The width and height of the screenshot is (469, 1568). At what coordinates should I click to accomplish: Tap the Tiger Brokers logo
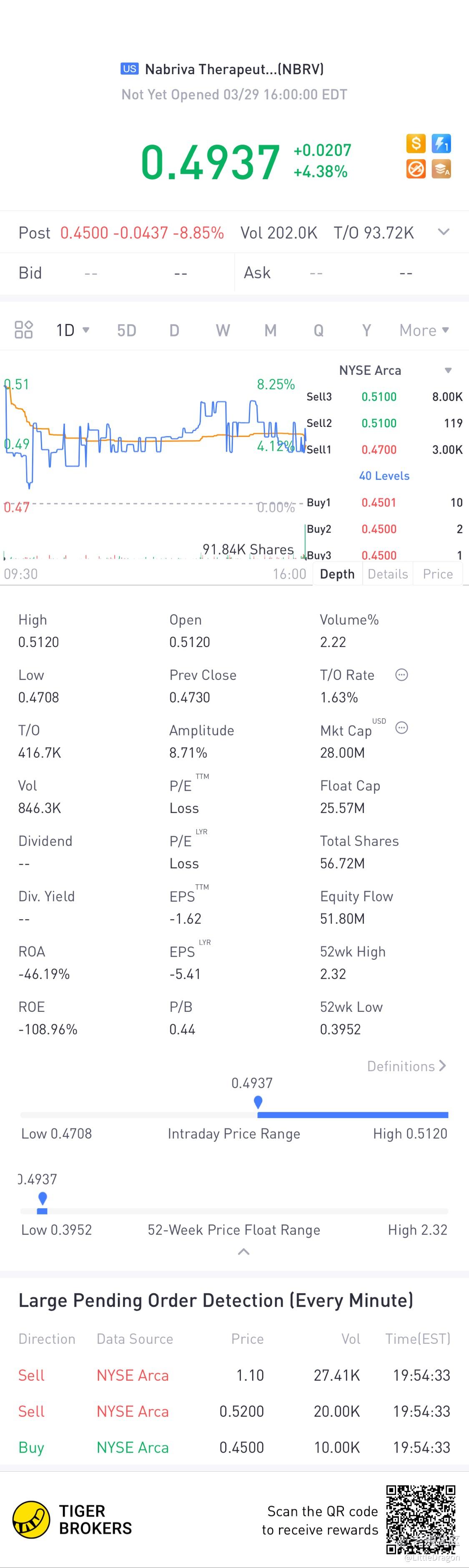coord(73,1519)
